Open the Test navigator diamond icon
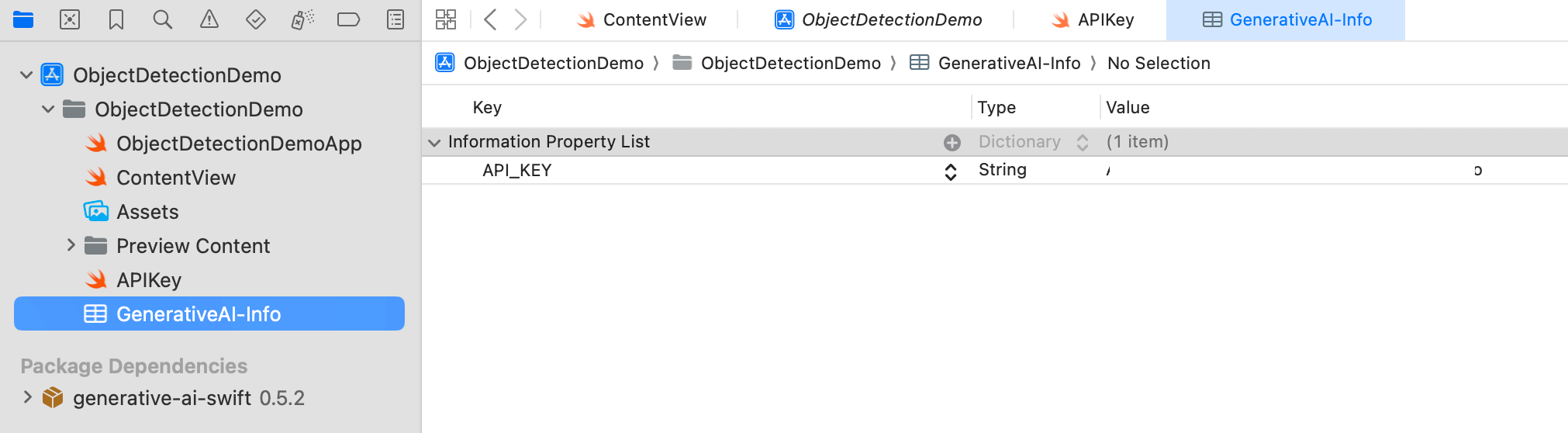The image size is (1568, 433). [256, 19]
